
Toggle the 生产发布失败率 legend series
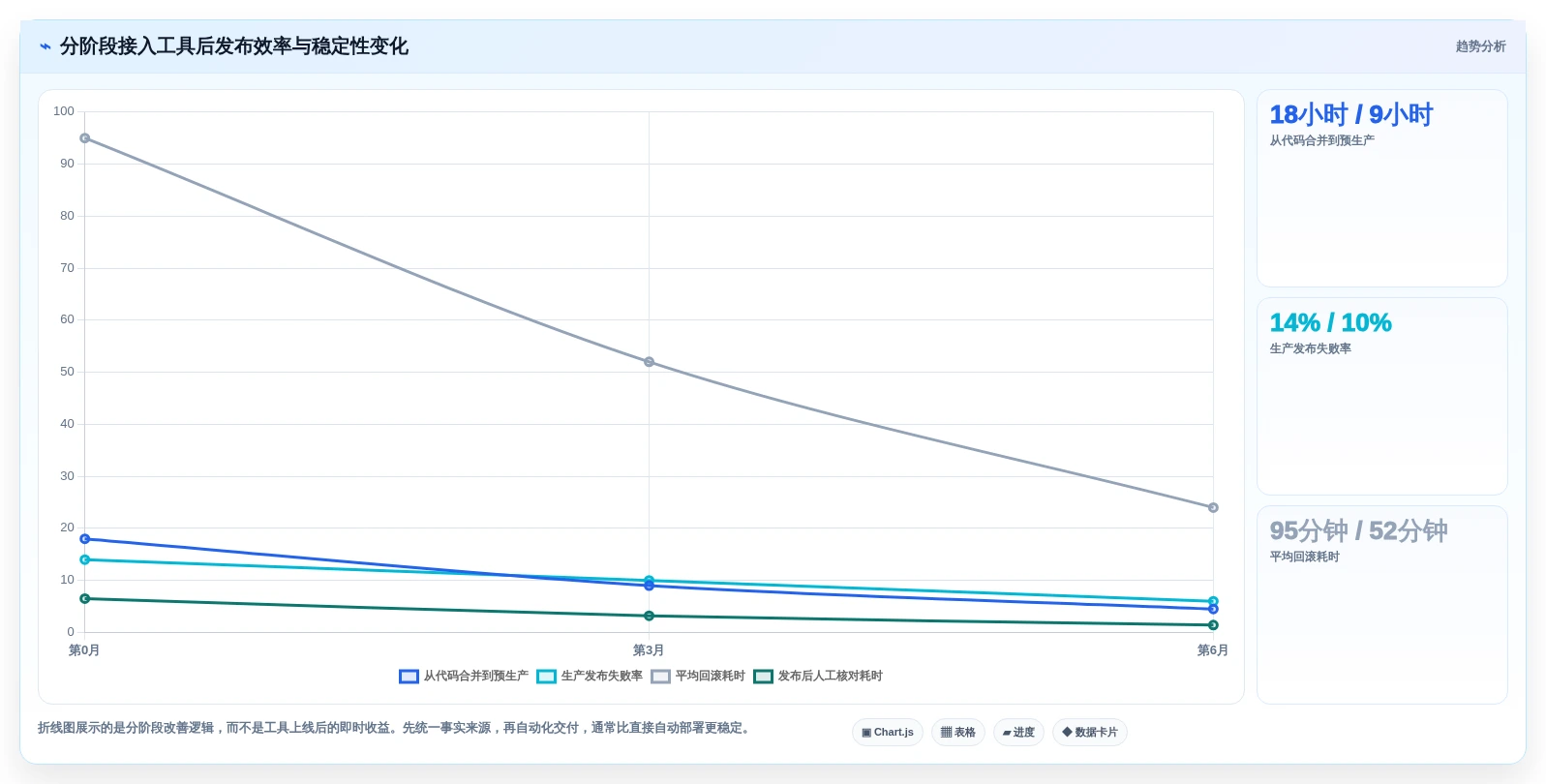[x=590, y=677]
